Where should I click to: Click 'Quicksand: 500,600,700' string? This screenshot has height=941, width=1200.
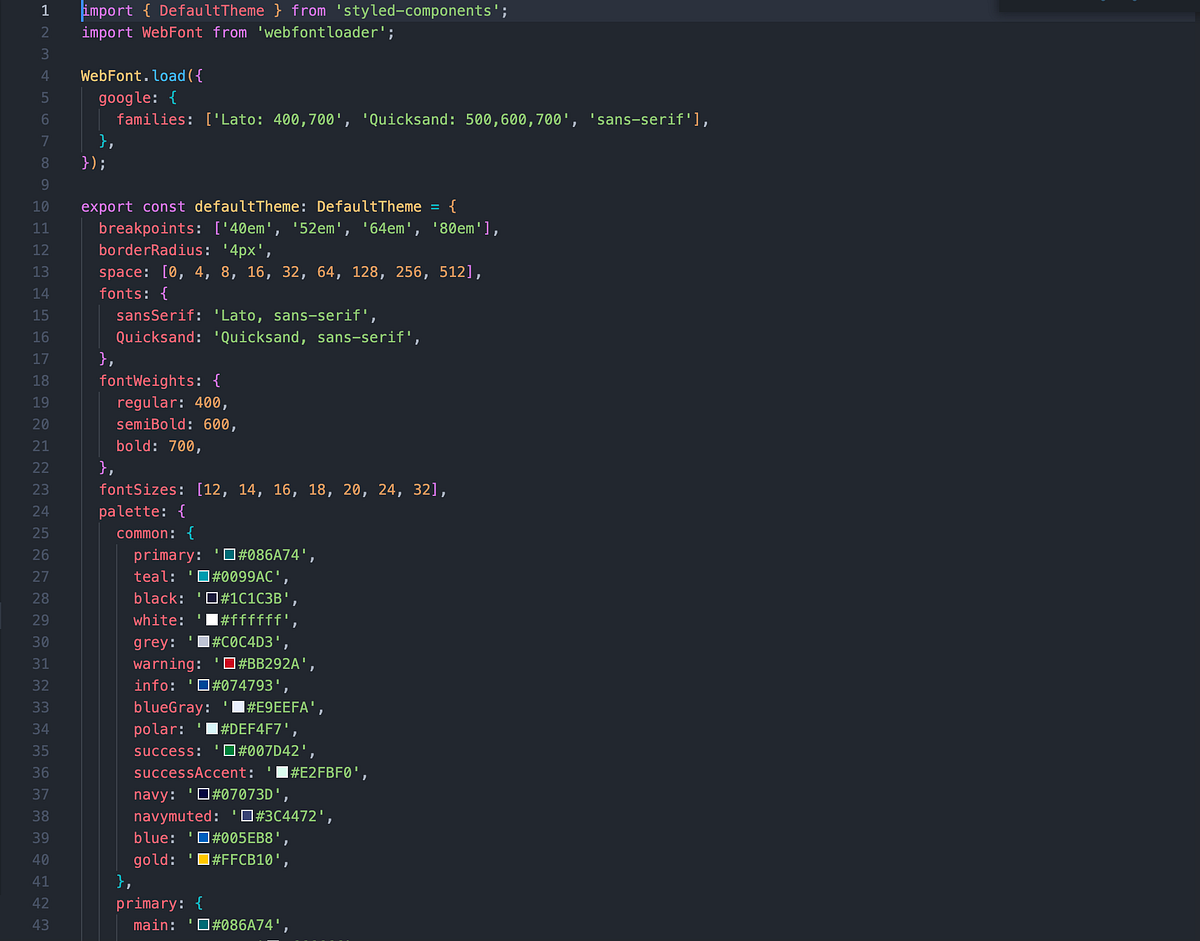click(x=466, y=120)
